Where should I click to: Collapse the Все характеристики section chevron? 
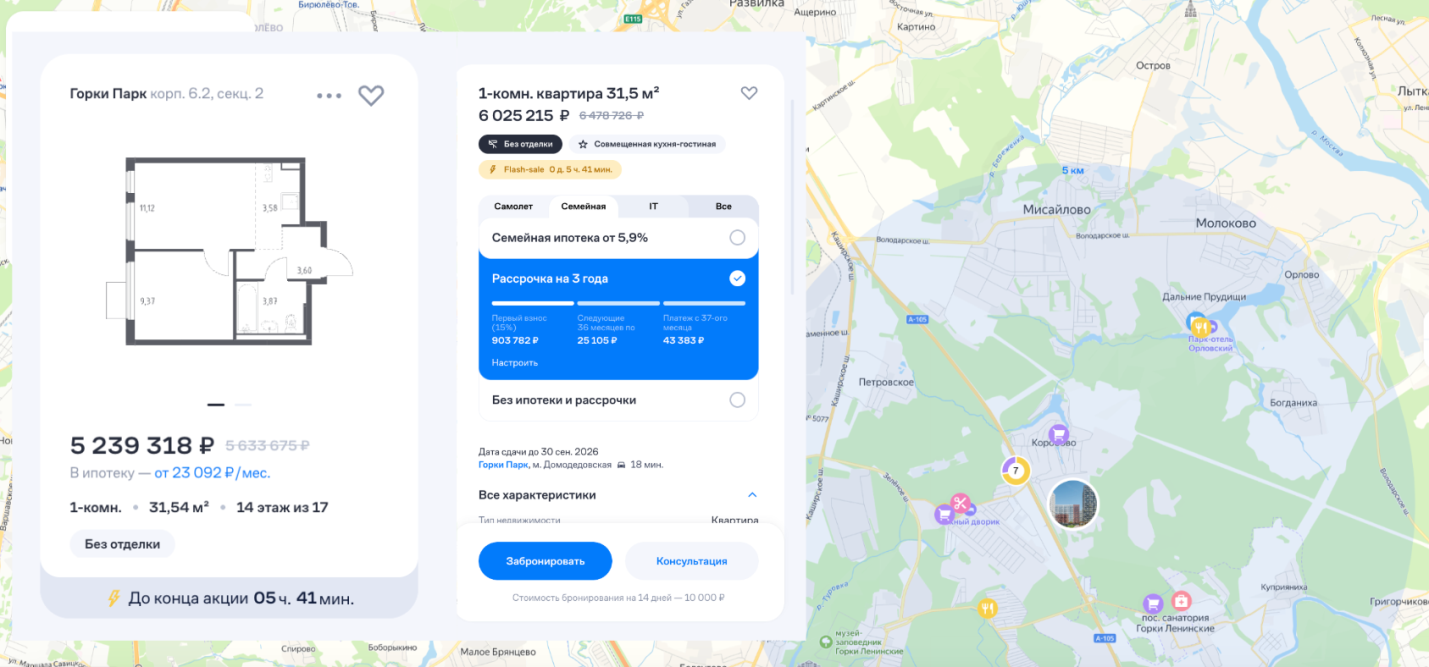pyautogui.click(x=752, y=495)
